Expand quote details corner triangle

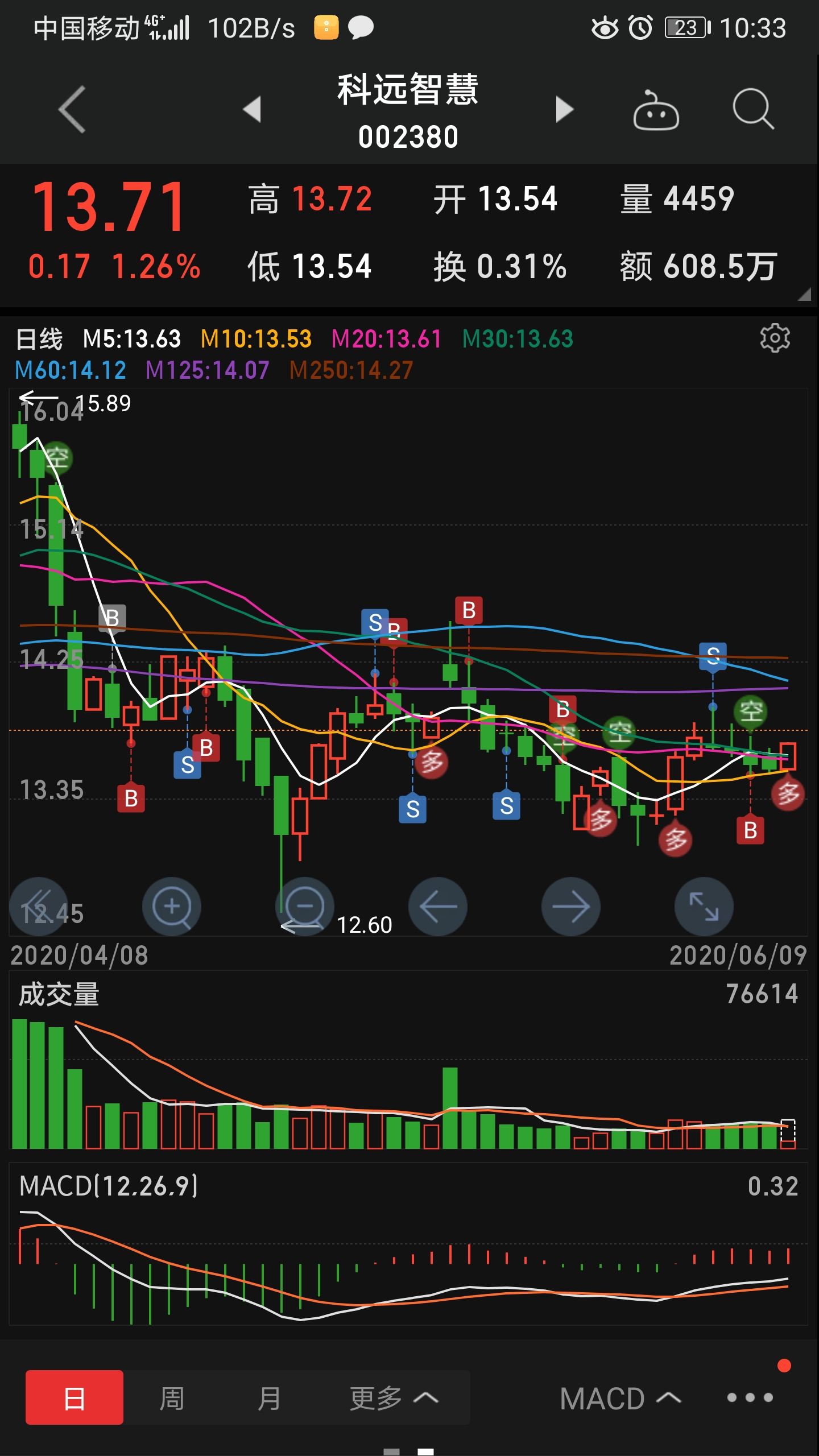coord(804,293)
